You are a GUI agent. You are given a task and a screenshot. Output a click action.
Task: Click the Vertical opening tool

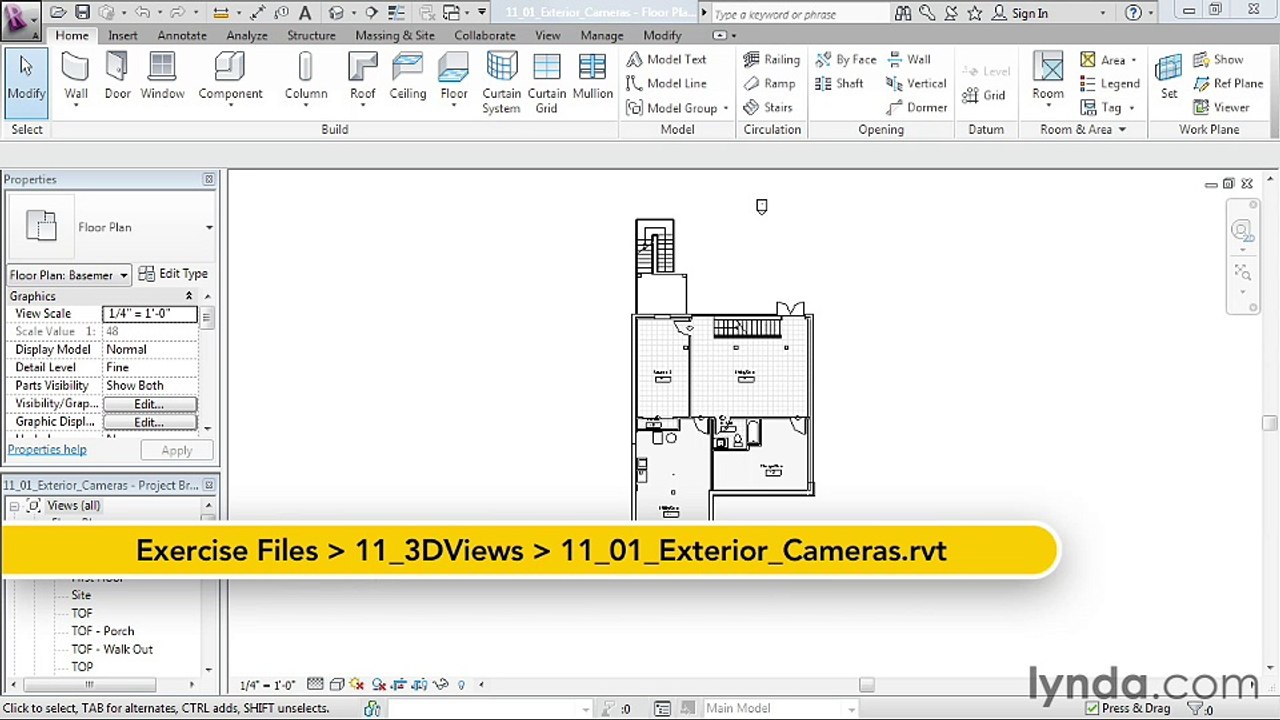916,83
